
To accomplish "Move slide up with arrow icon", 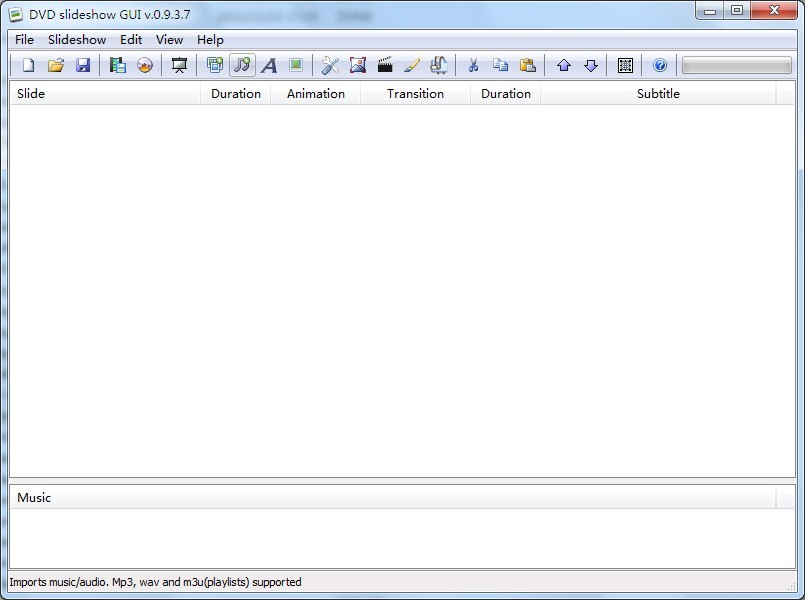I will click(563, 65).
